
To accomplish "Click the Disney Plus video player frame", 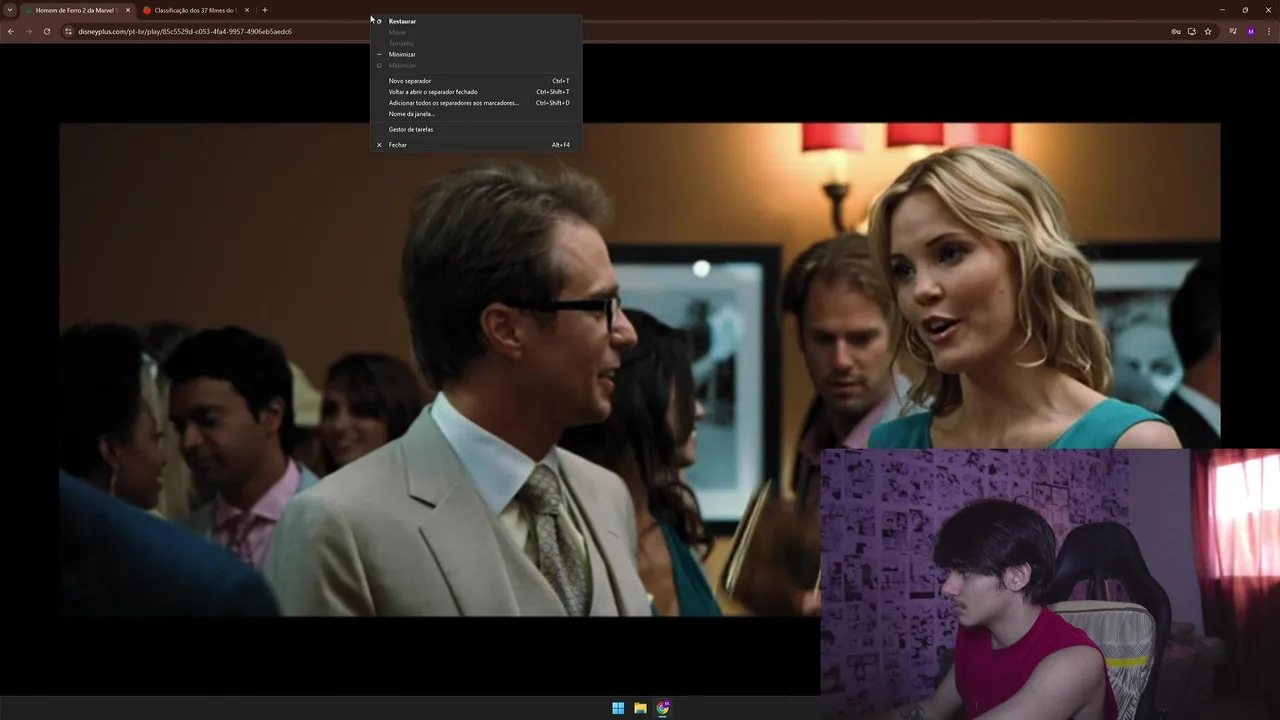I will pos(640,369).
